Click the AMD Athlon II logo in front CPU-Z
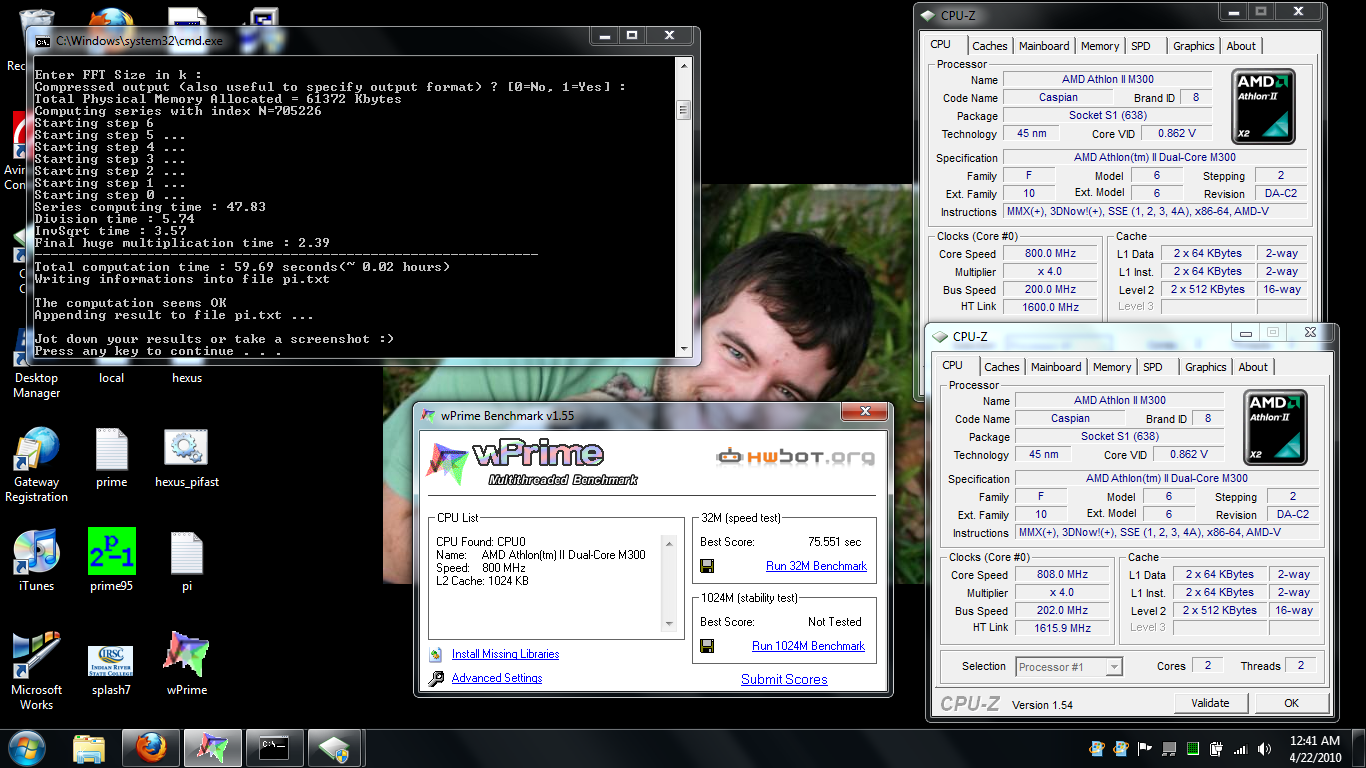This screenshot has height=768, width=1366. (x=1277, y=428)
